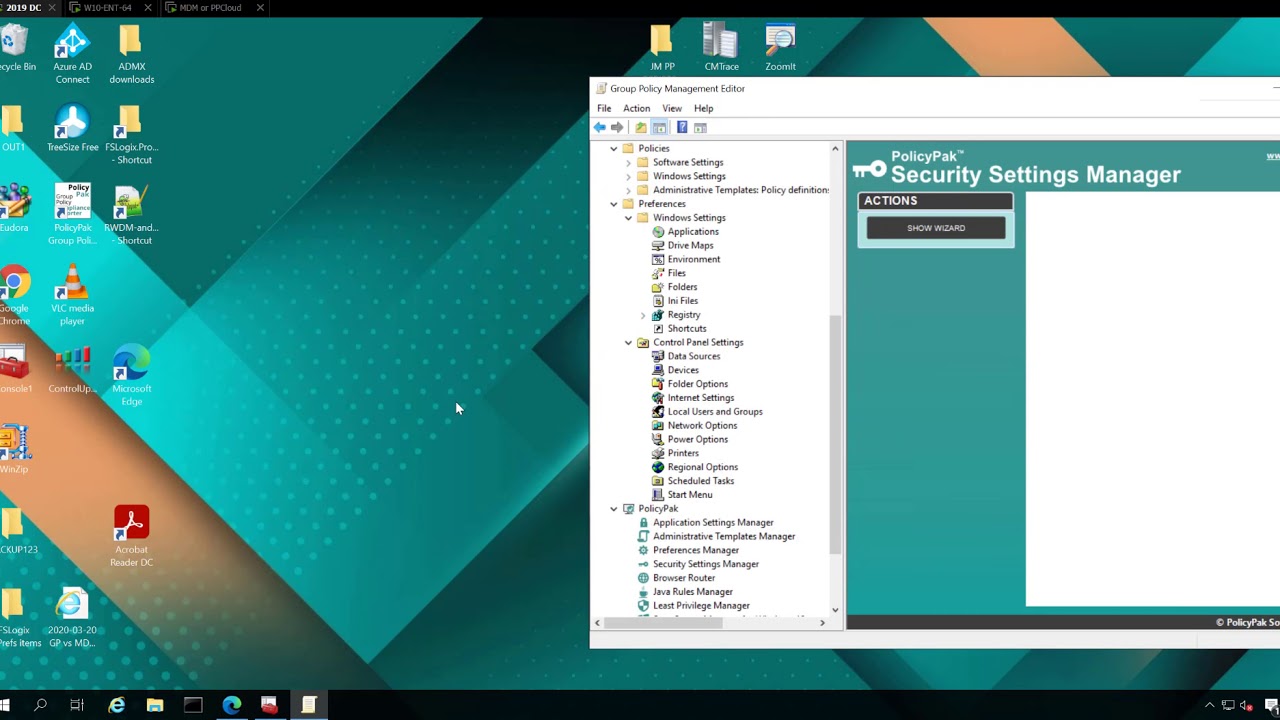1280x720 pixels.
Task: Select the TreeSize Free desktop icon
Action: click(x=72, y=129)
